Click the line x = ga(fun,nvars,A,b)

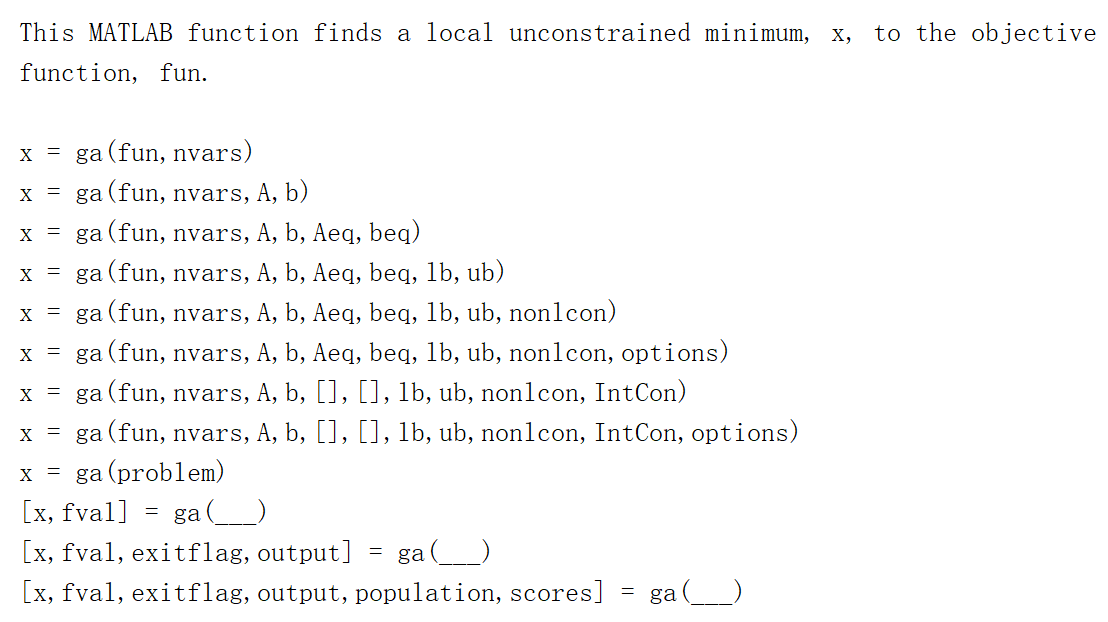[164, 192]
